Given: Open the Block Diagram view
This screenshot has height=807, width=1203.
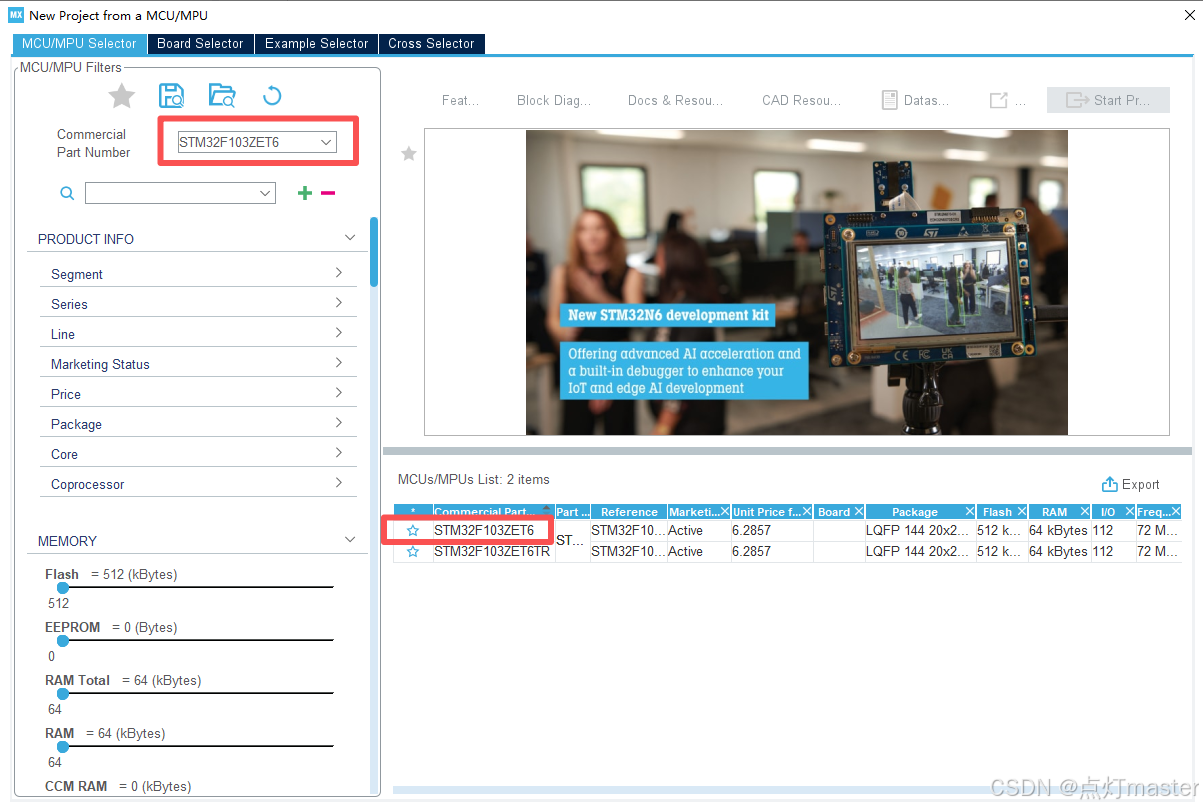Looking at the screenshot, I should pyautogui.click(x=553, y=100).
